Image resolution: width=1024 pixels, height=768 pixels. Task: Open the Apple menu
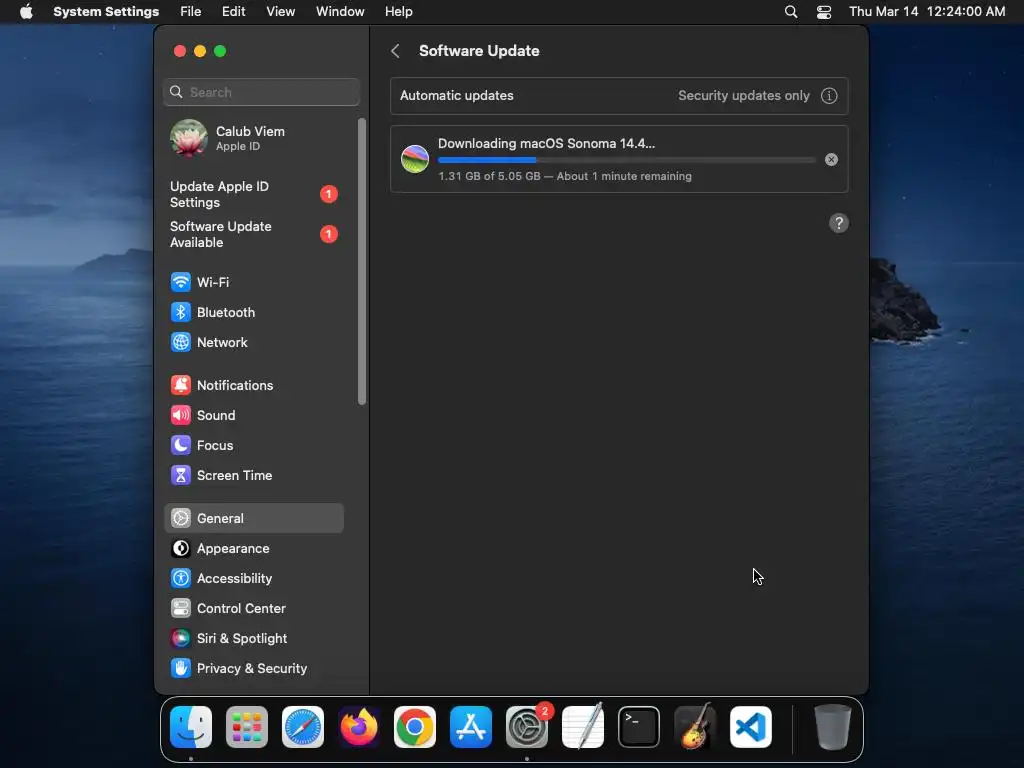pos(26,11)
